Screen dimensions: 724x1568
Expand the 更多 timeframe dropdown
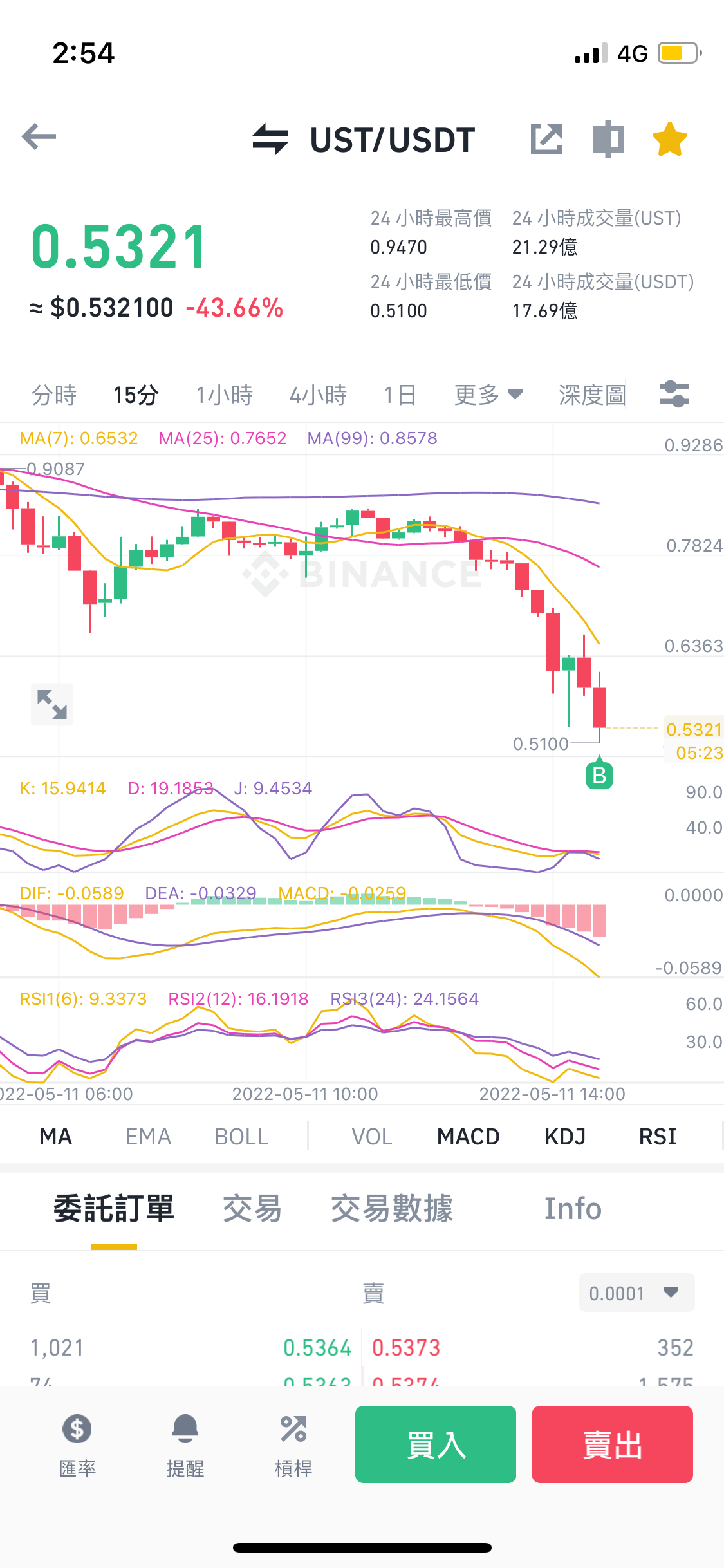tap(488, 395)
